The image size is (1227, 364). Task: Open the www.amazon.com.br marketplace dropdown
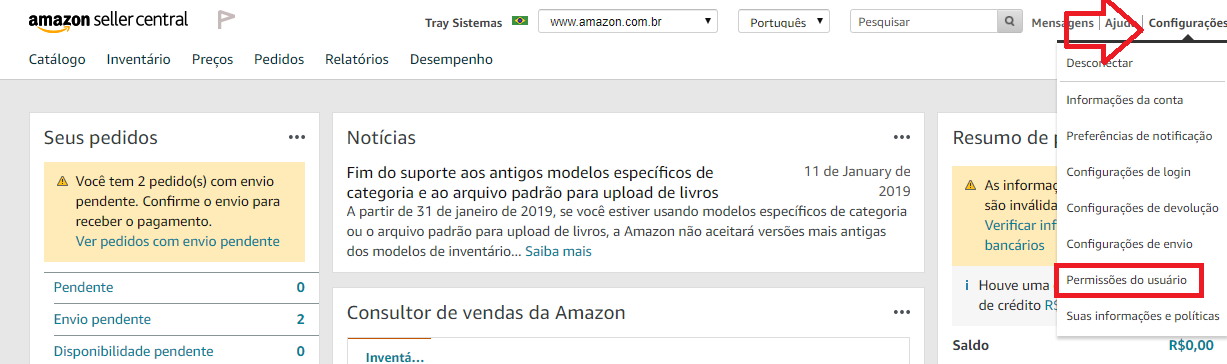click(x=628, y=21)
